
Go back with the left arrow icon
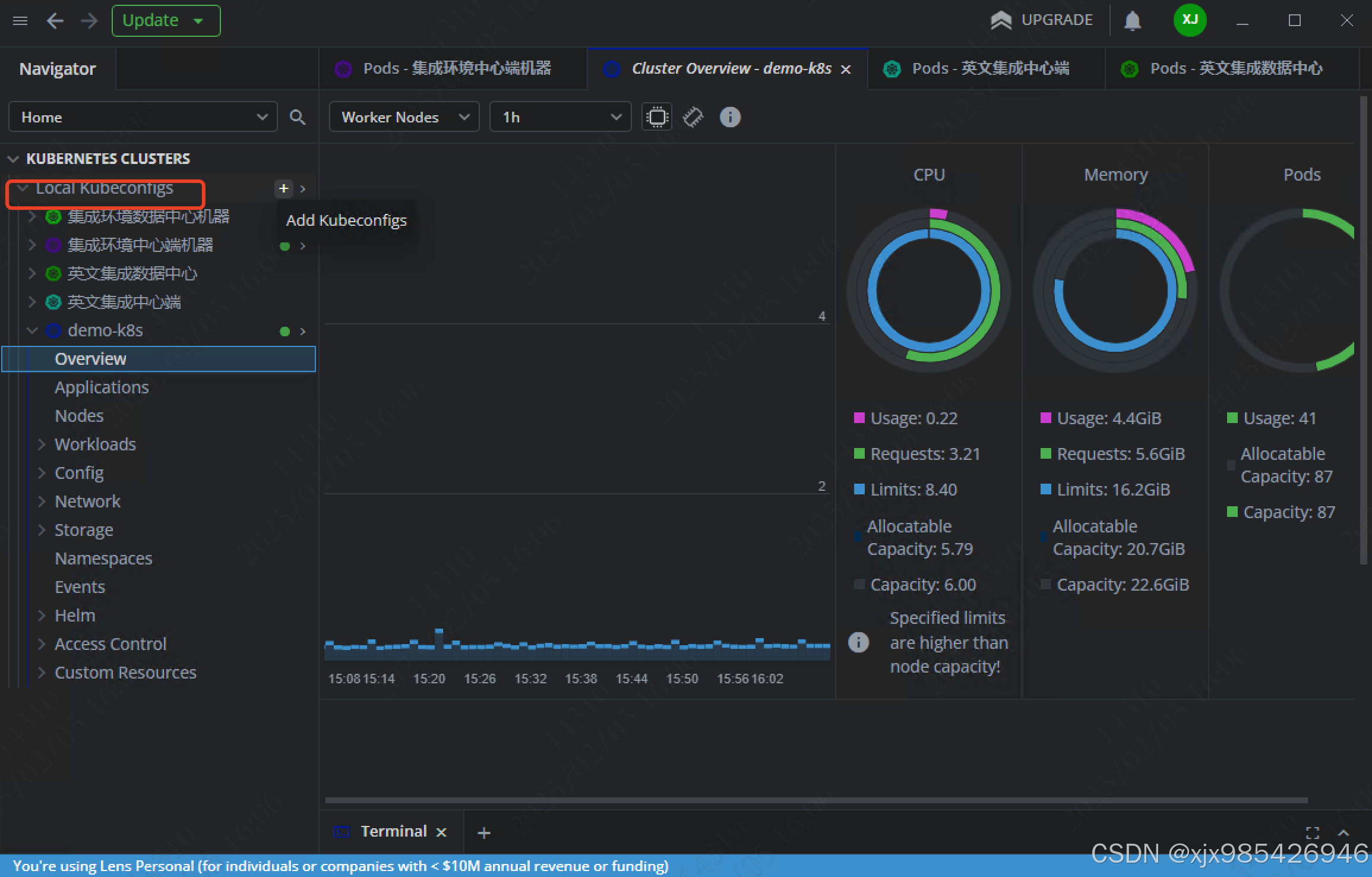click(x=55, y=21)
